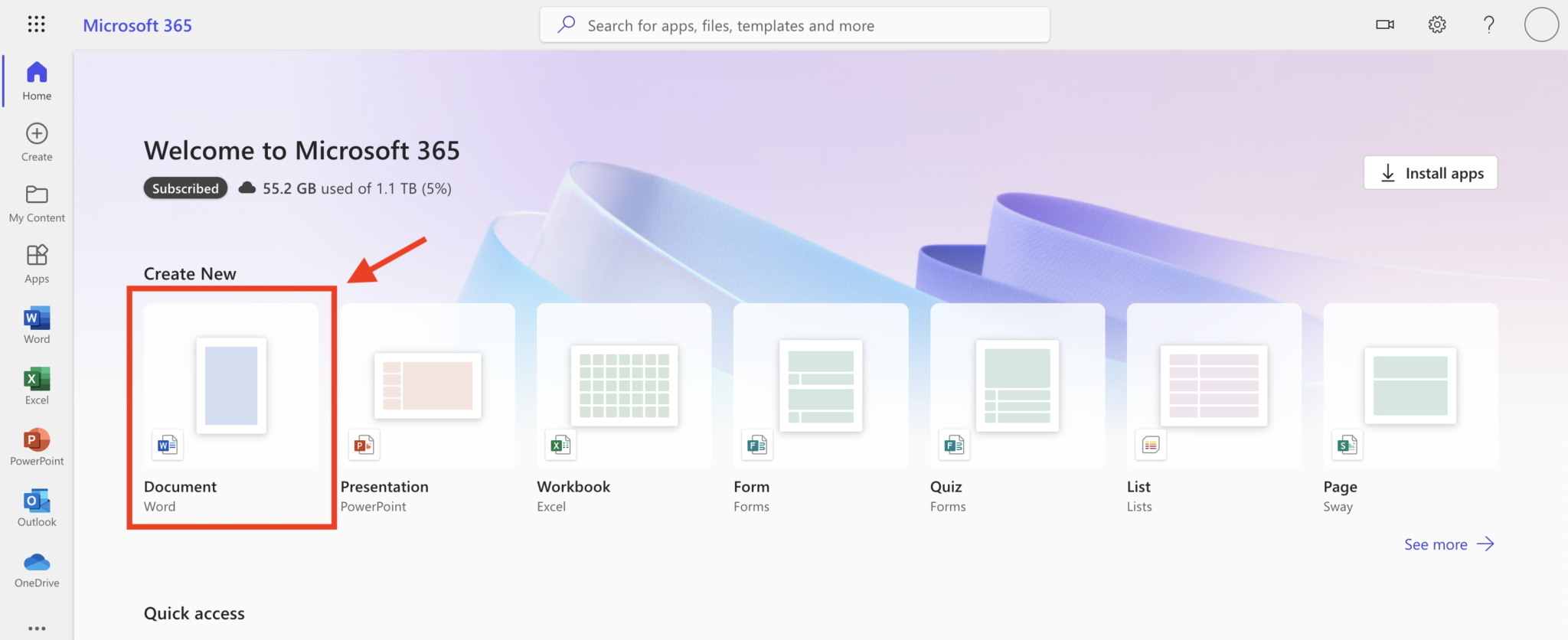This screenshot has width=1568, height=640.
Task: Click the Quiz card title text
Action: tap(946, 487)
